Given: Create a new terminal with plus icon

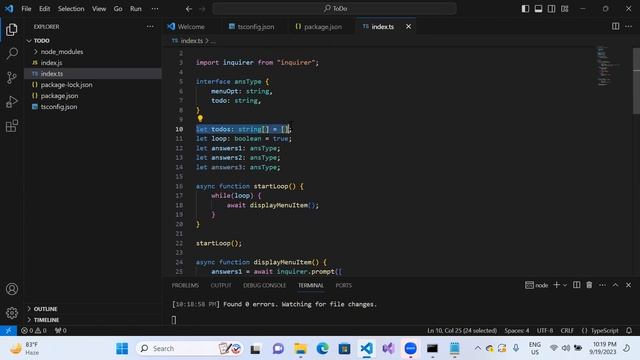Looking at the screenshot, I should pyautogui.click(x=556, y=285).
